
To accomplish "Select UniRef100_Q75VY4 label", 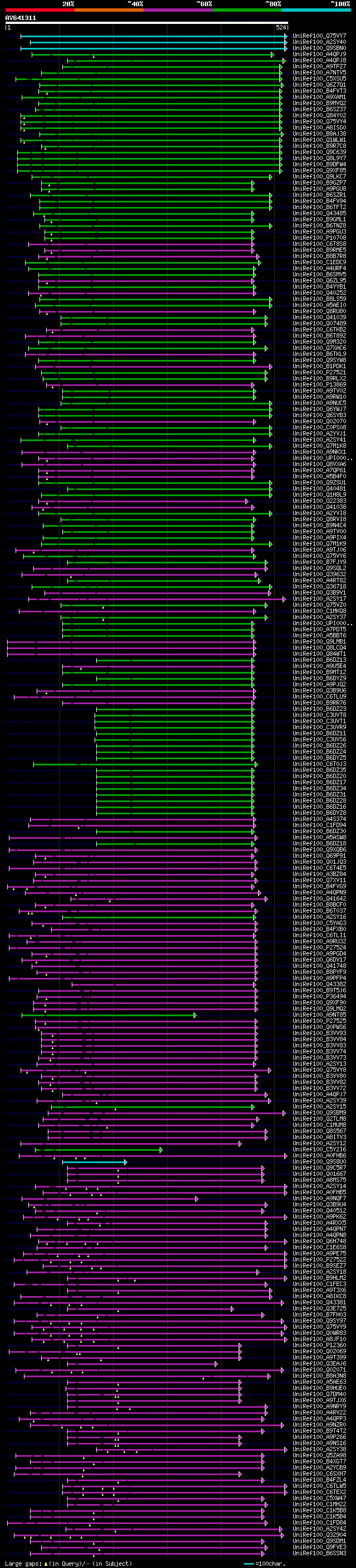I will point(319,121).
